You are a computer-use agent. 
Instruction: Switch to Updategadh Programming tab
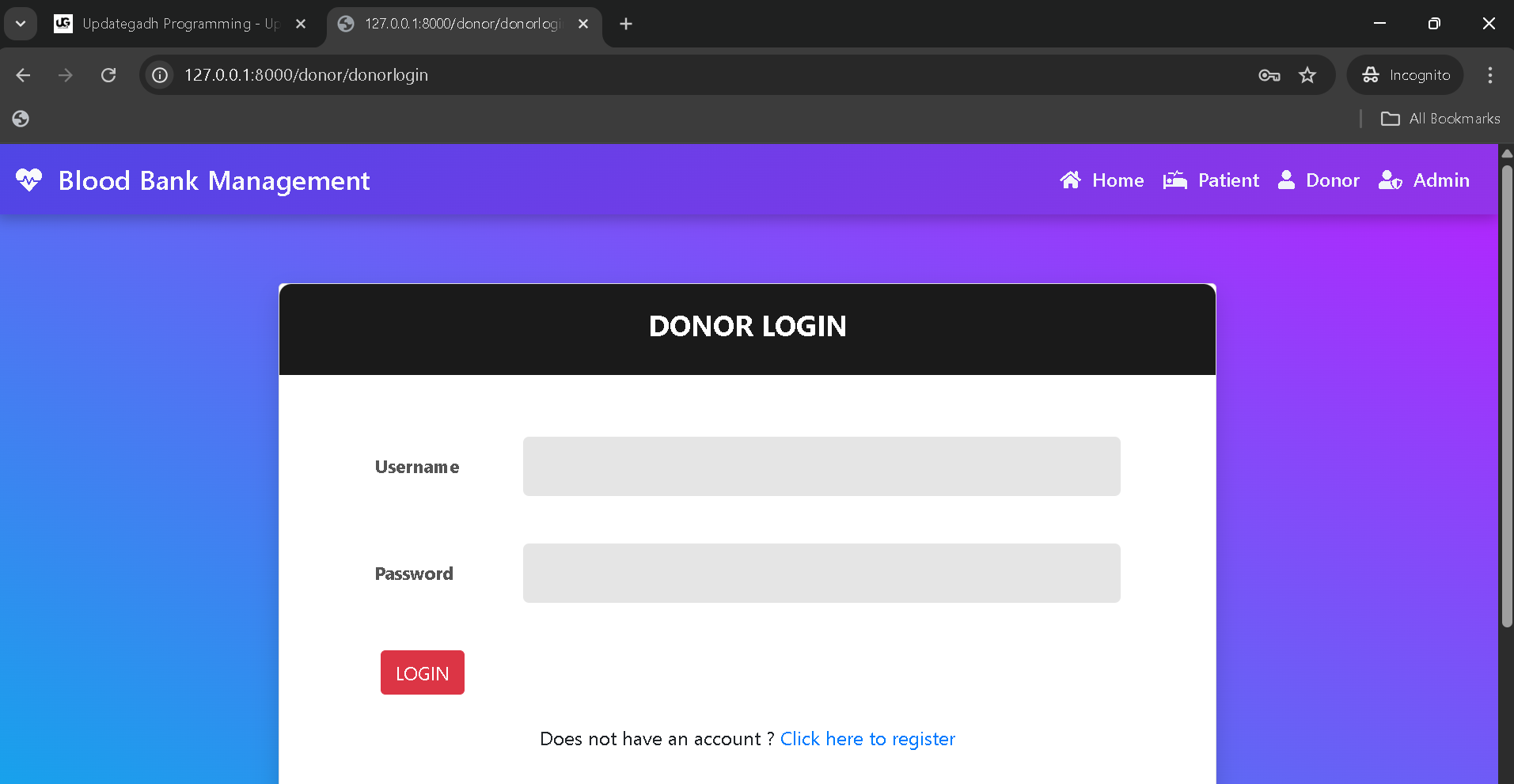[174, 24]
